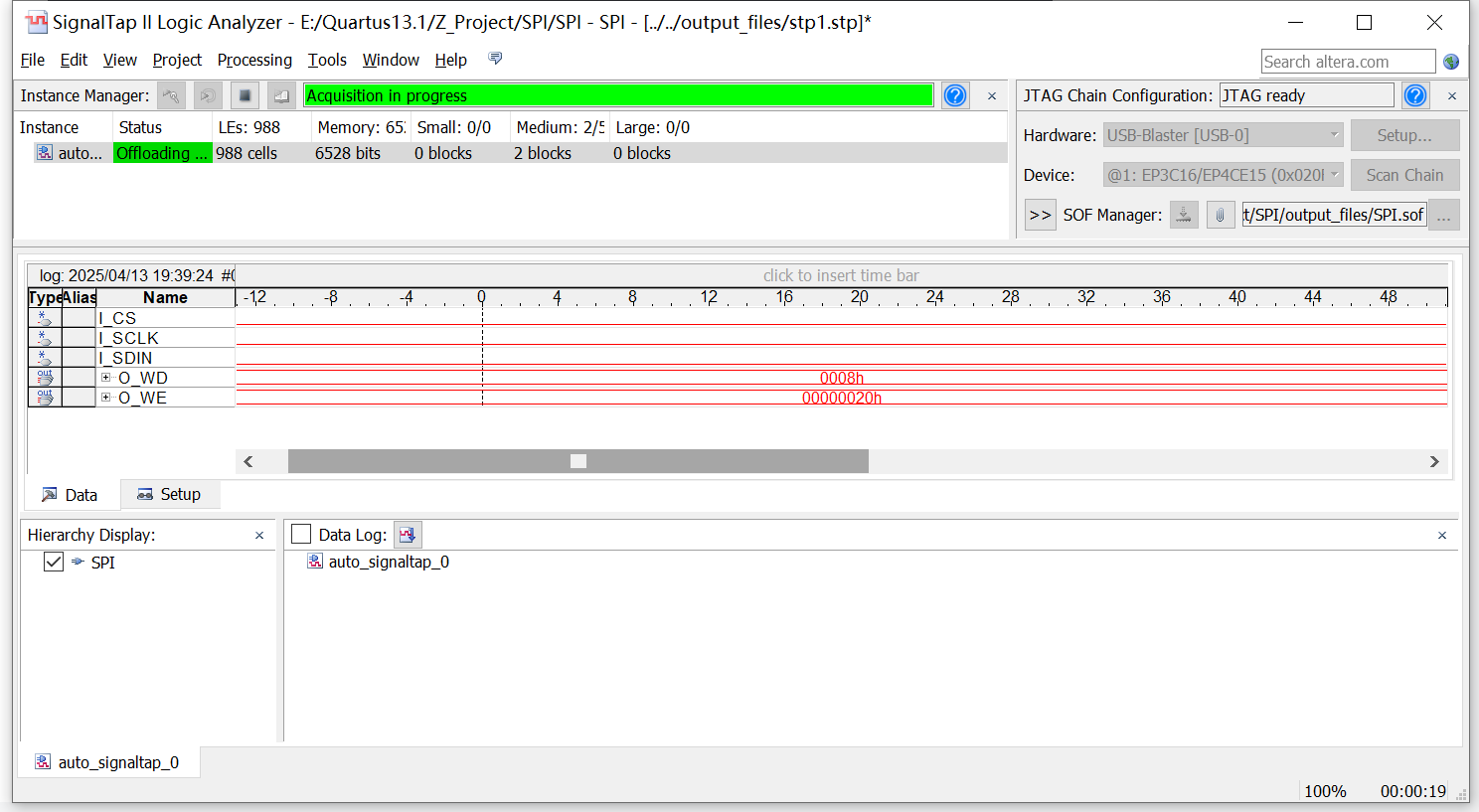The width and height of the screenshot is (1479, 812).
Task: Click the 0008h value on O_WD waveform
Action: tap(842, 378)
